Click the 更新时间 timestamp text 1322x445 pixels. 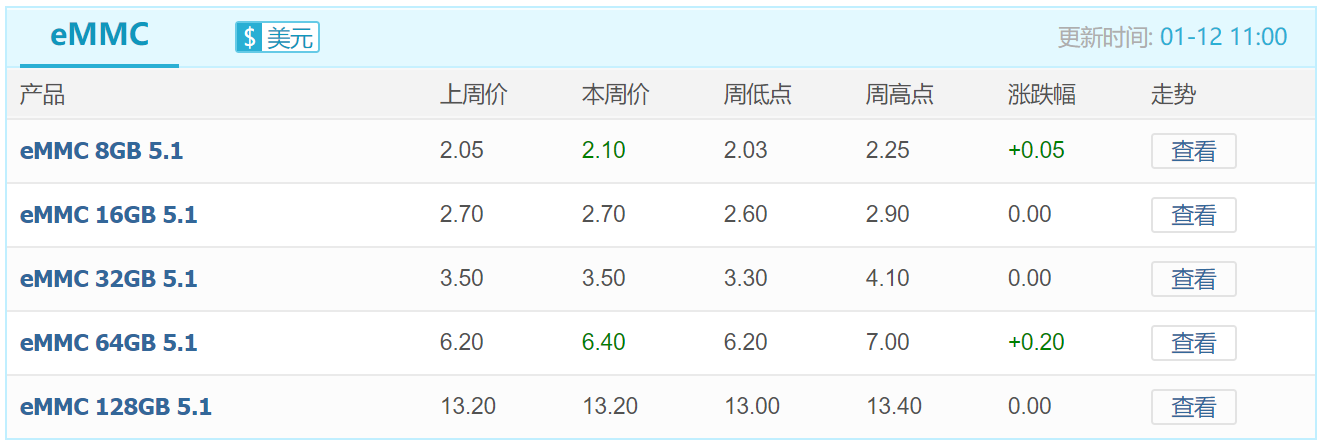tap(1173, 38)
